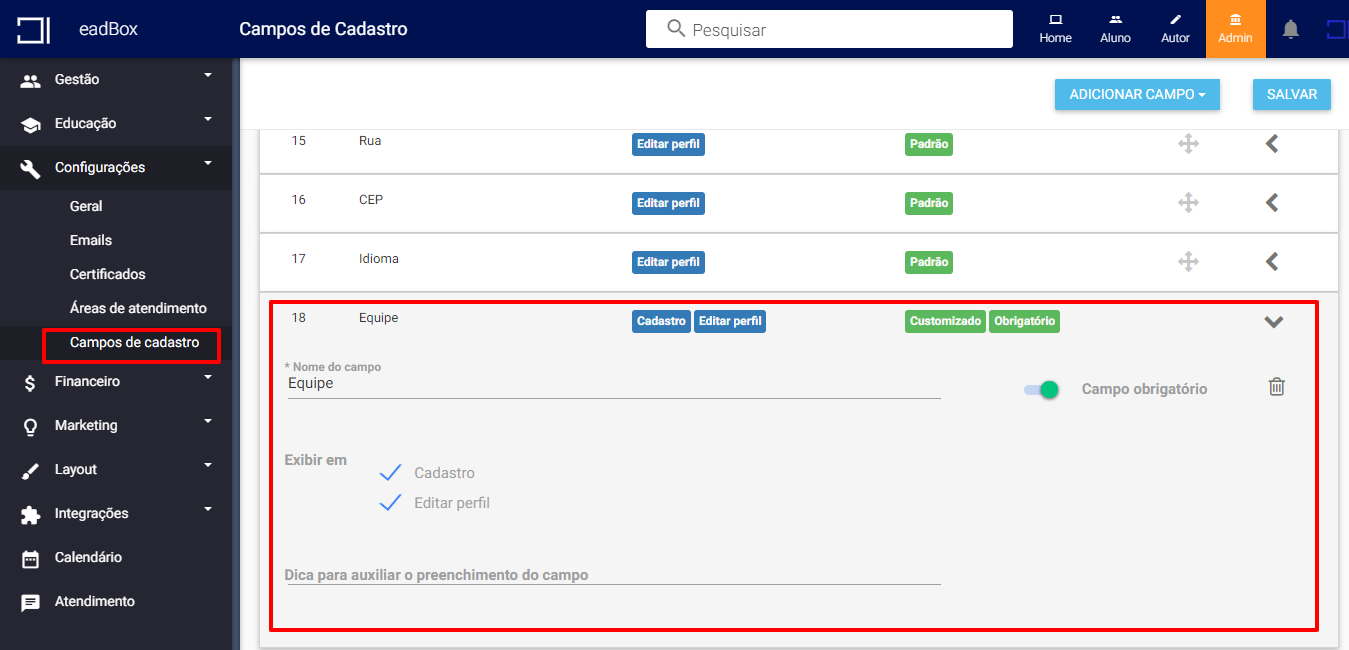The width and height of the screenshot is (1349, 650).
Task: Click the Financeiro dollar icon
Action: coord(31,382)
